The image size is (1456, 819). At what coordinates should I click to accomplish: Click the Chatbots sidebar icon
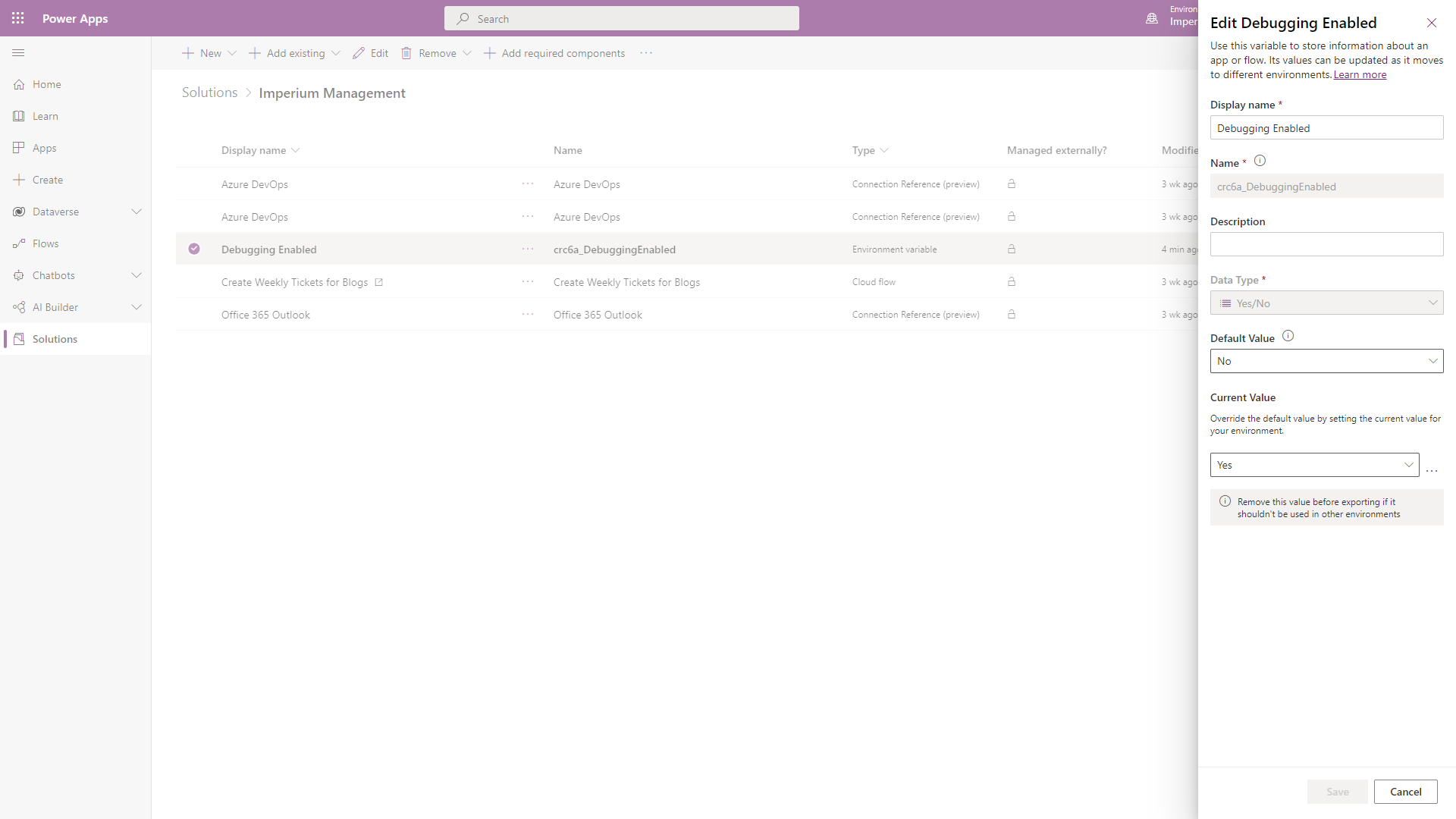click(x=18, y=275)
